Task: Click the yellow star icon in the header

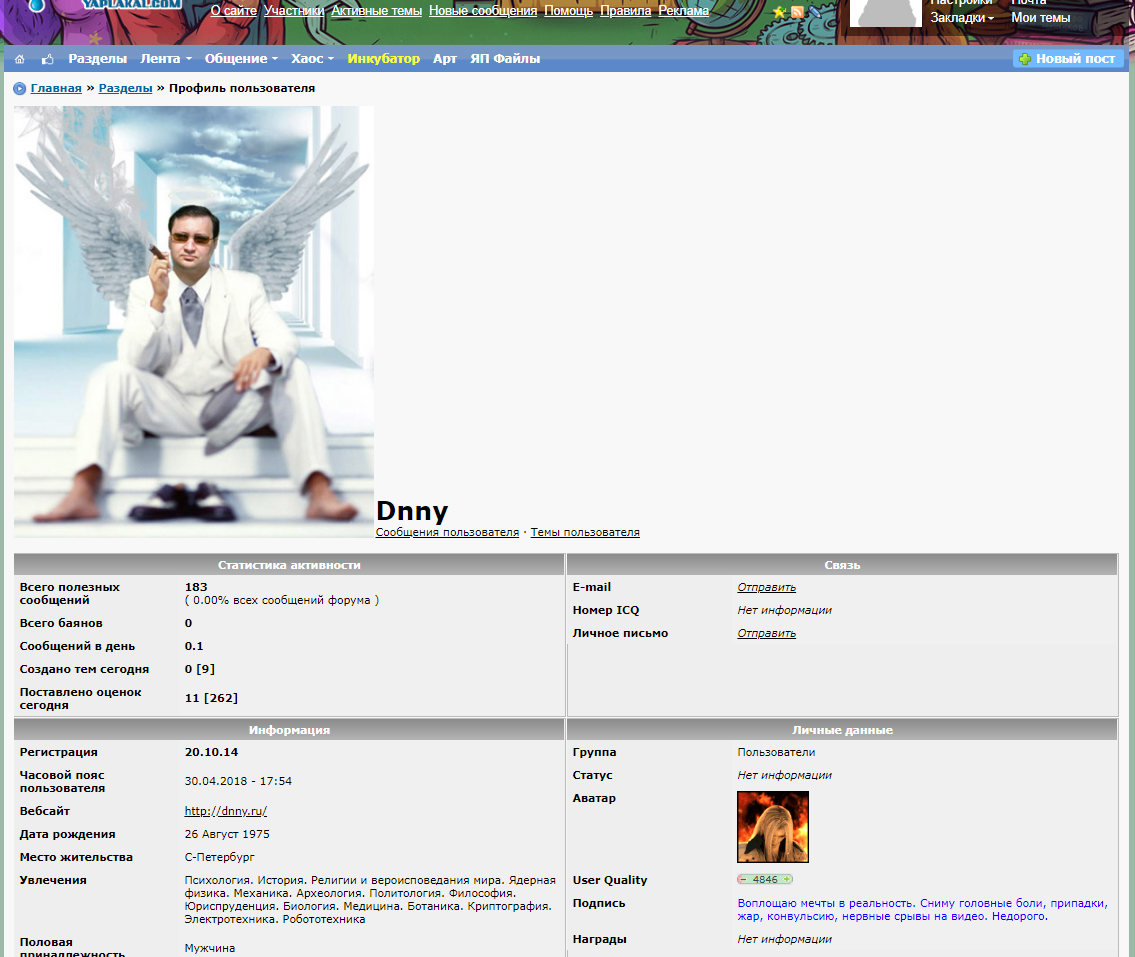Action: pyautogui.click(x=780, y=12)
